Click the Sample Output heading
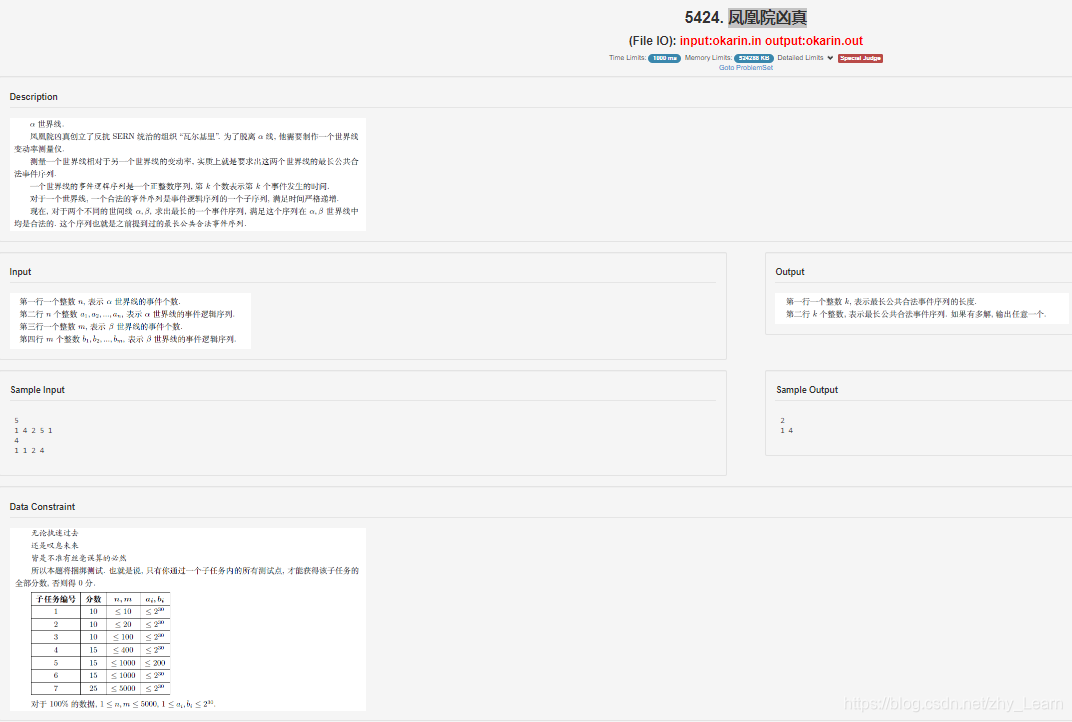This screenshot has height=722, width=1072. (x=807, y=390)
